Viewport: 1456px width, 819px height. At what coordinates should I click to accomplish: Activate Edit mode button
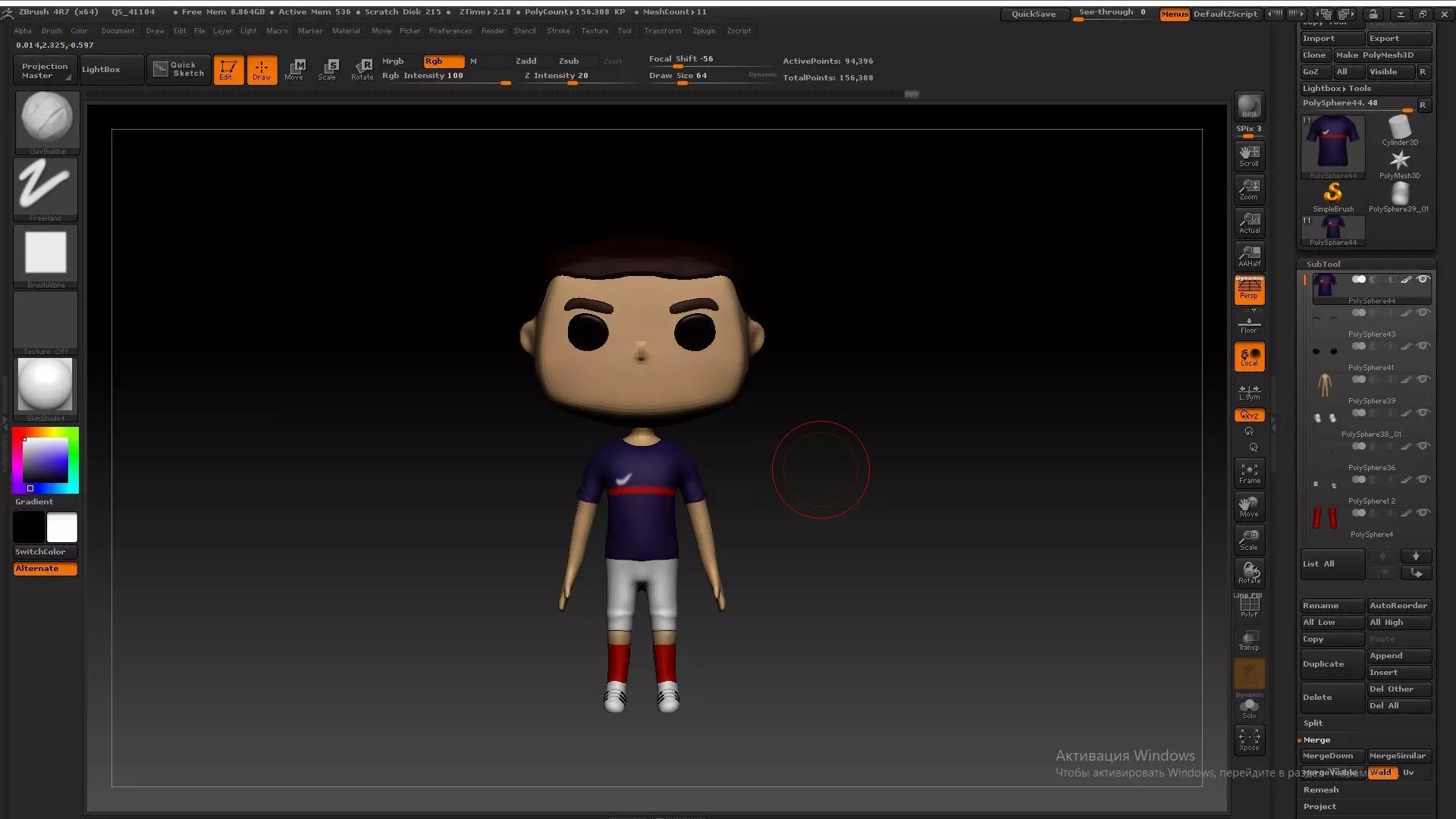[x=228, y=70]
